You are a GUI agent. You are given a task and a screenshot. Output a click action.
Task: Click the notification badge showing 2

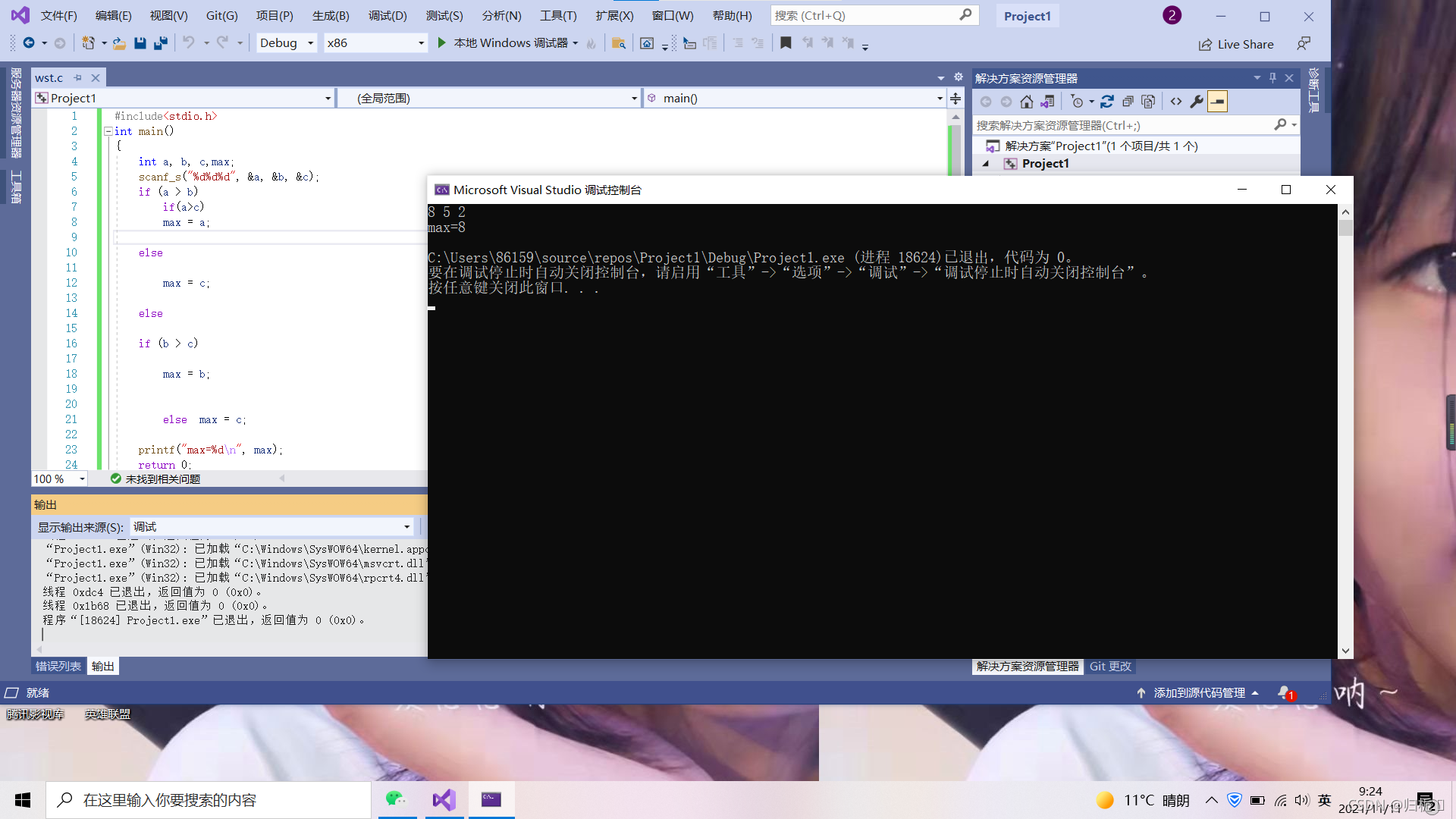click(1172, 15)
